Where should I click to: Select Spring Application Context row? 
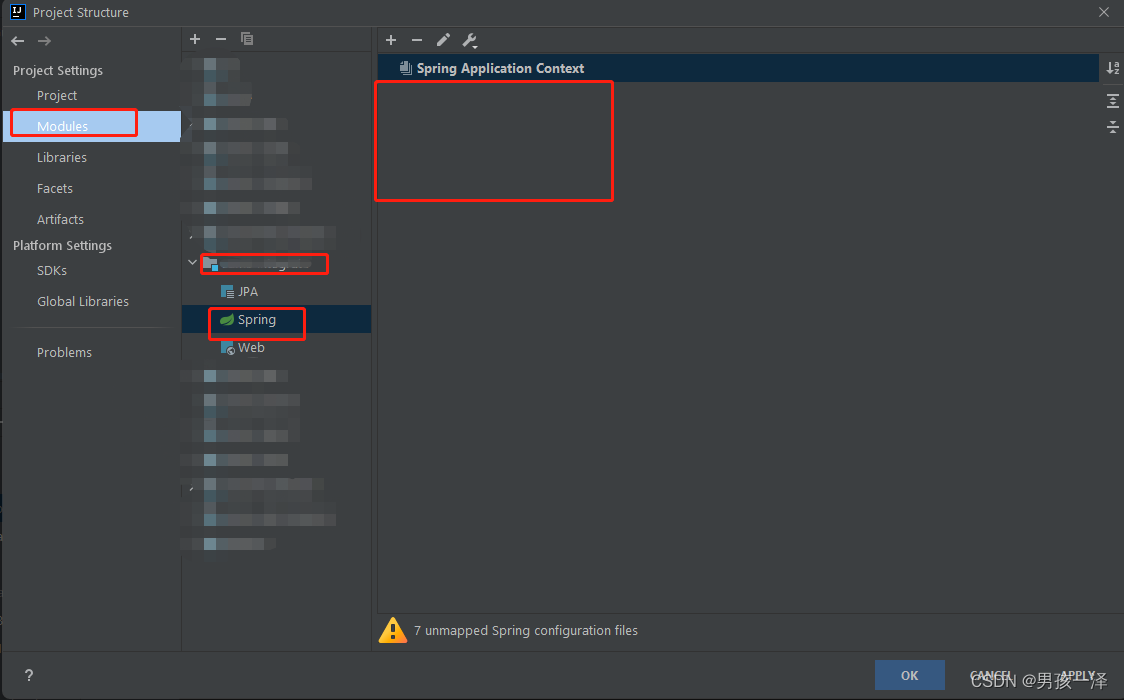pos(738,68)
